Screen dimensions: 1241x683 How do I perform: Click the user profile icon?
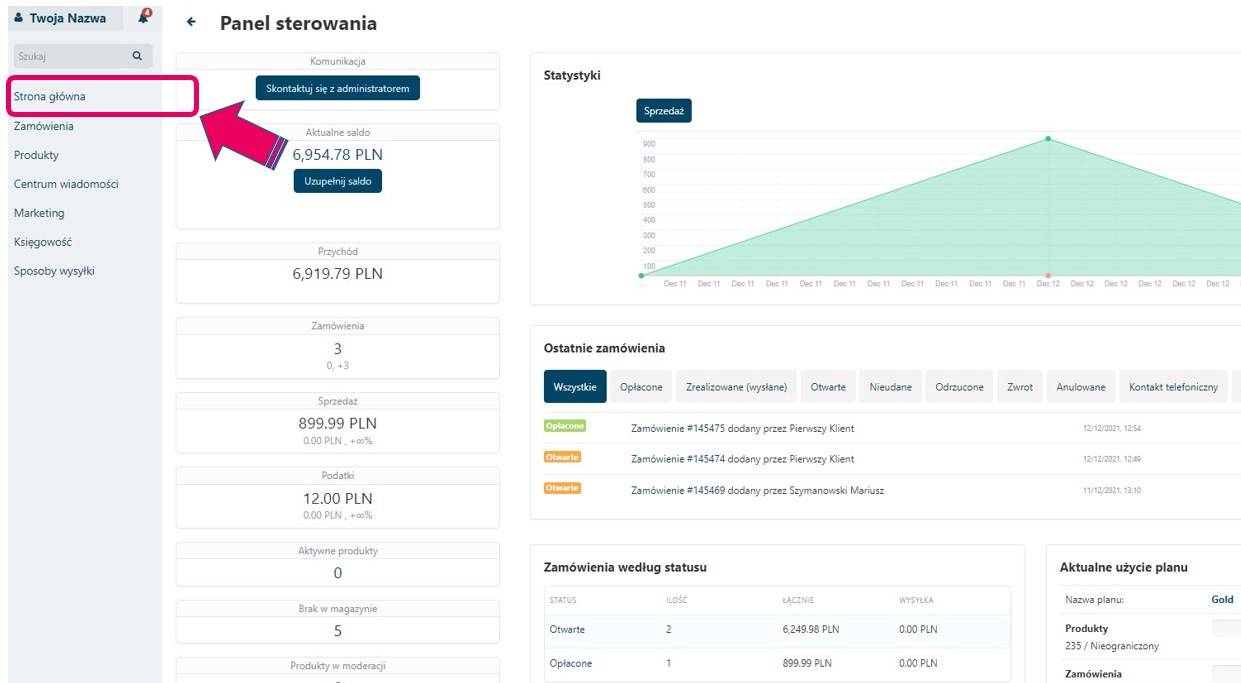(x=19, y=18)
